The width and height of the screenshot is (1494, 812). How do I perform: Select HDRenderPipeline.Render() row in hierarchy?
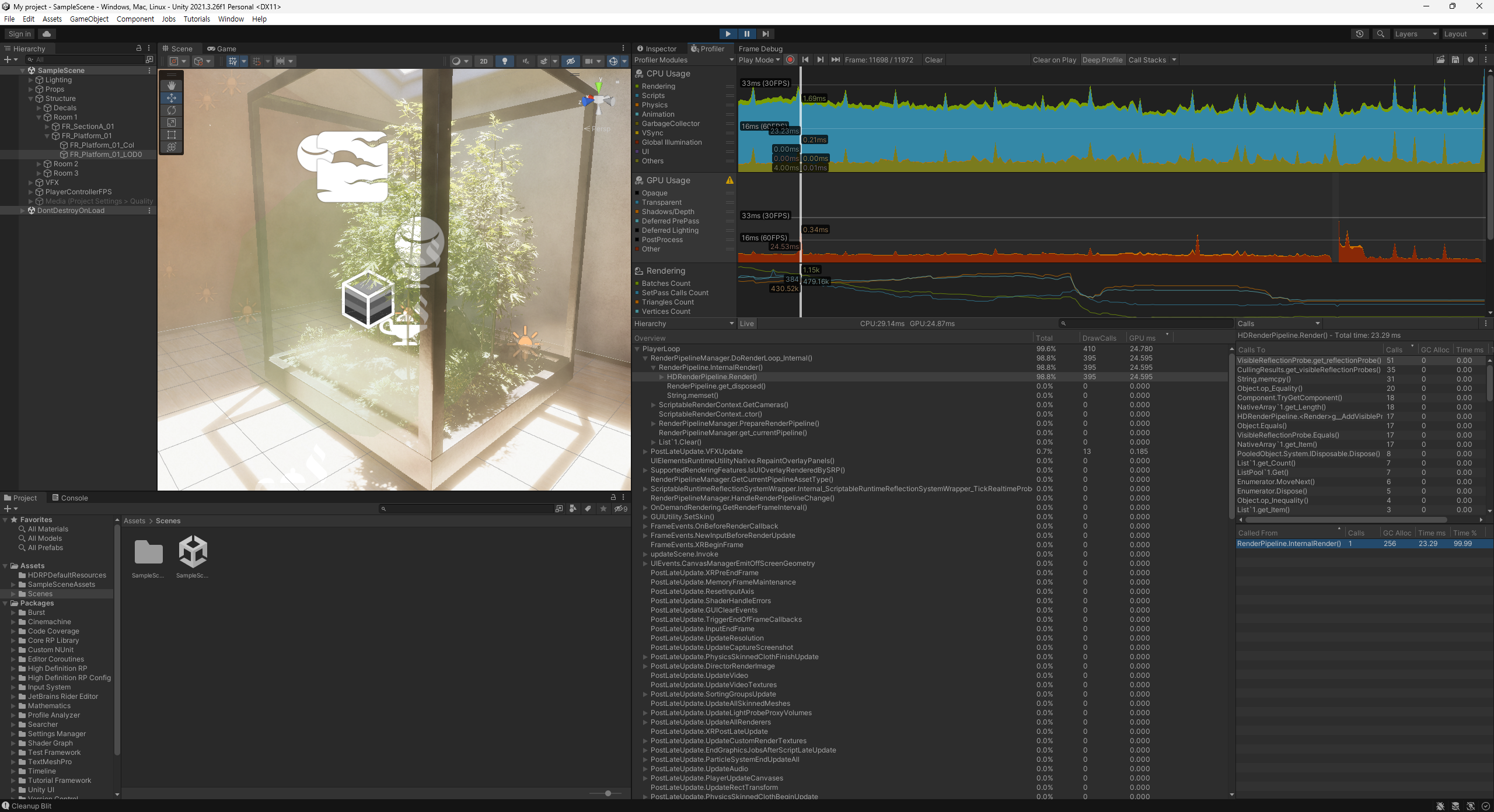coord(711,377)
